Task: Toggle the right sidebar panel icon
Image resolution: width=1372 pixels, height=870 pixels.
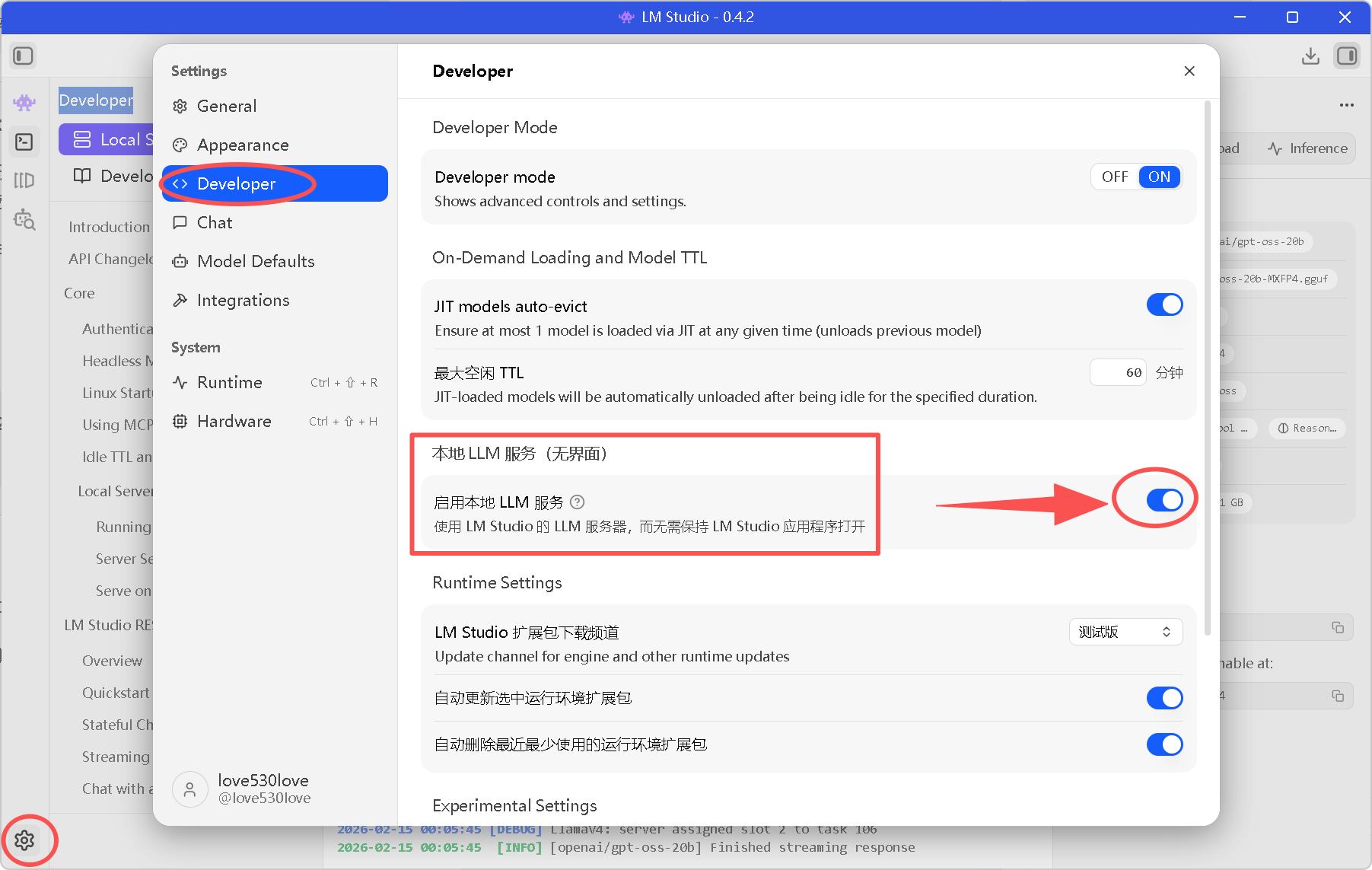Action: (1347, 56)
